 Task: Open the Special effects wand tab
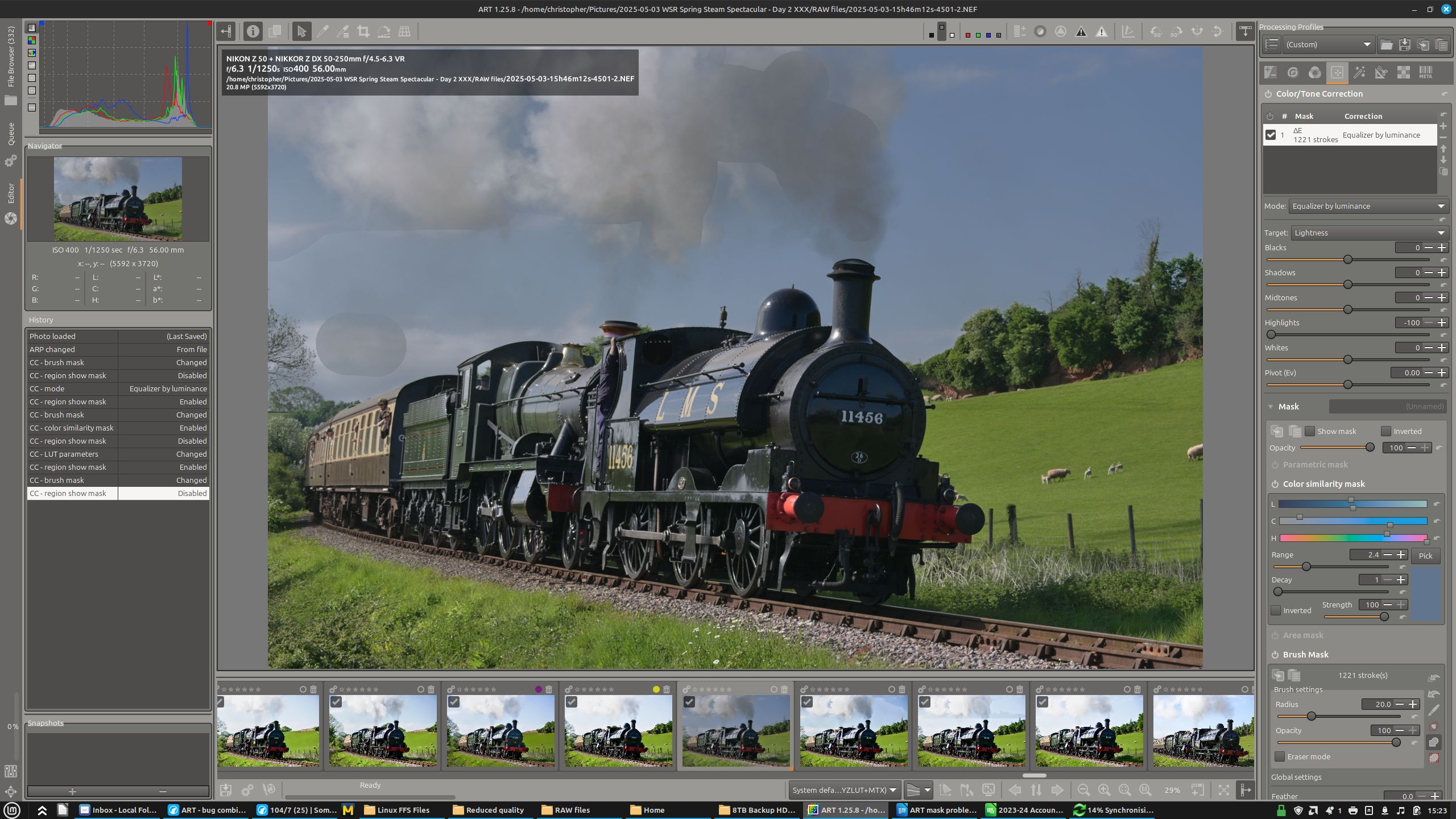tap(1359, 72)
